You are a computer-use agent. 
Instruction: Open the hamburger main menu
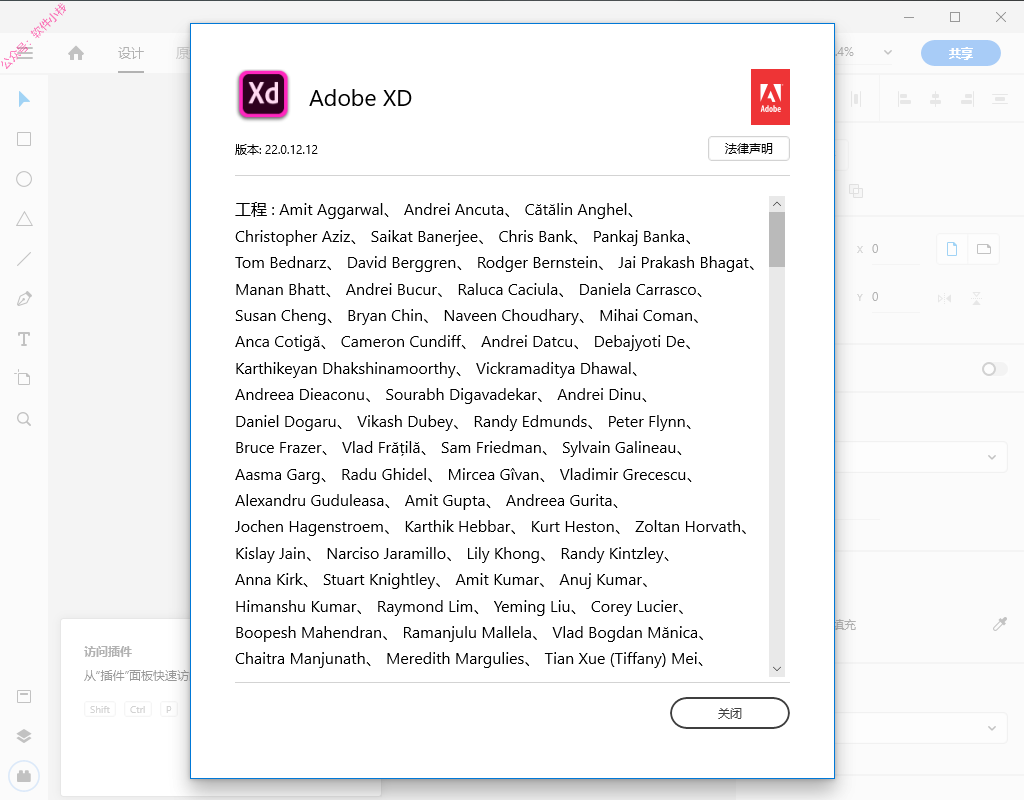coord(24,53)
